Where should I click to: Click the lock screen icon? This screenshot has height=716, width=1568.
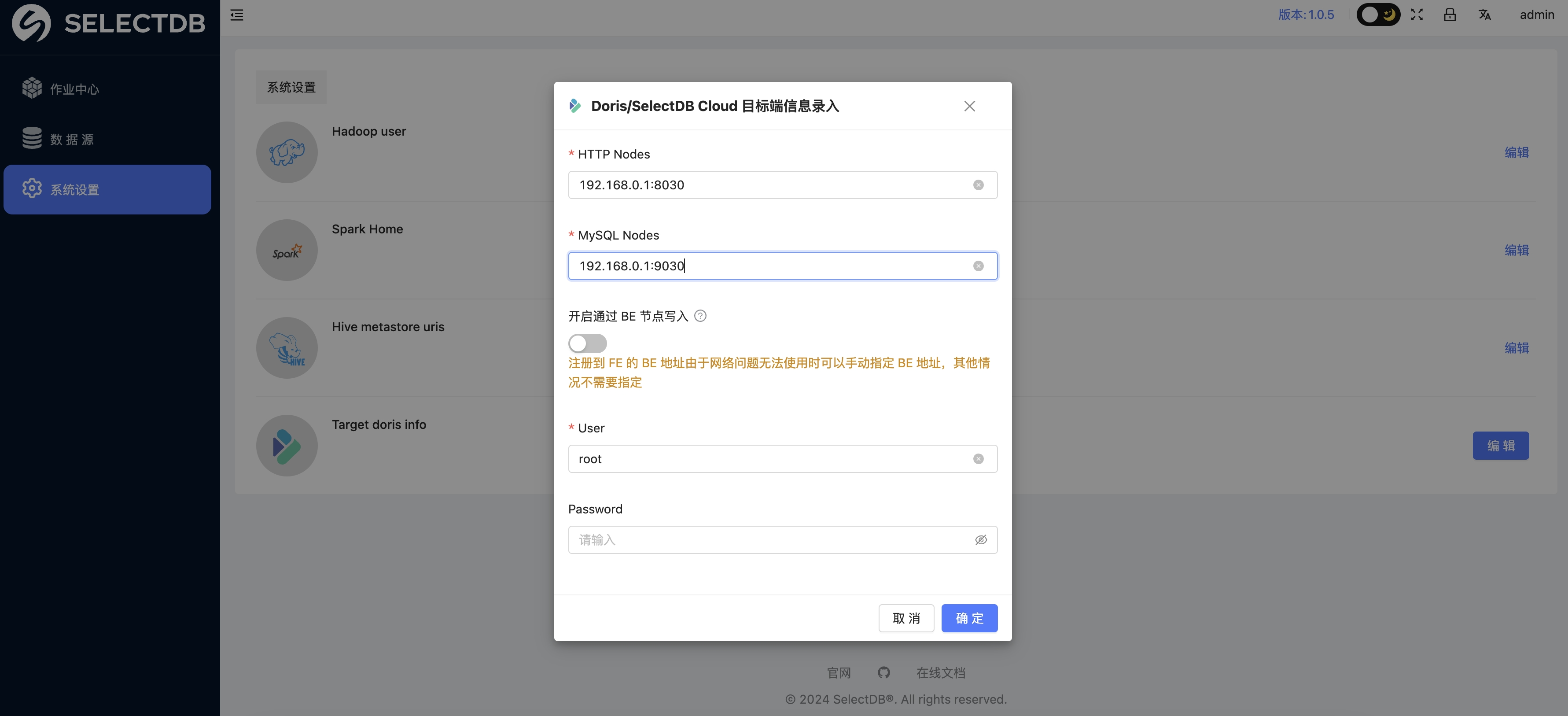pos(1450,15)
